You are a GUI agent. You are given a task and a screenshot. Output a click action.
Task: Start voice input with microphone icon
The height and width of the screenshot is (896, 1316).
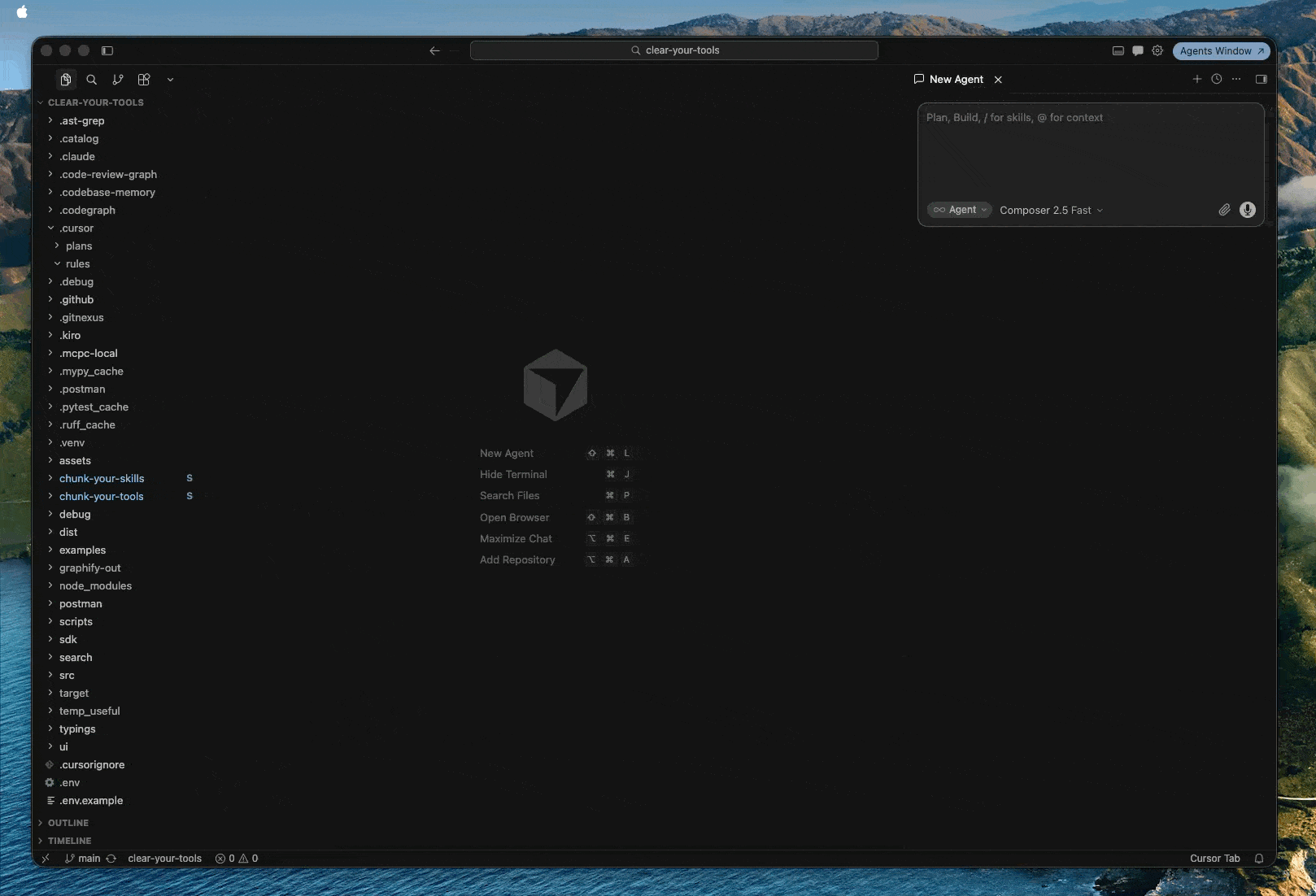tap(1248, 210)
